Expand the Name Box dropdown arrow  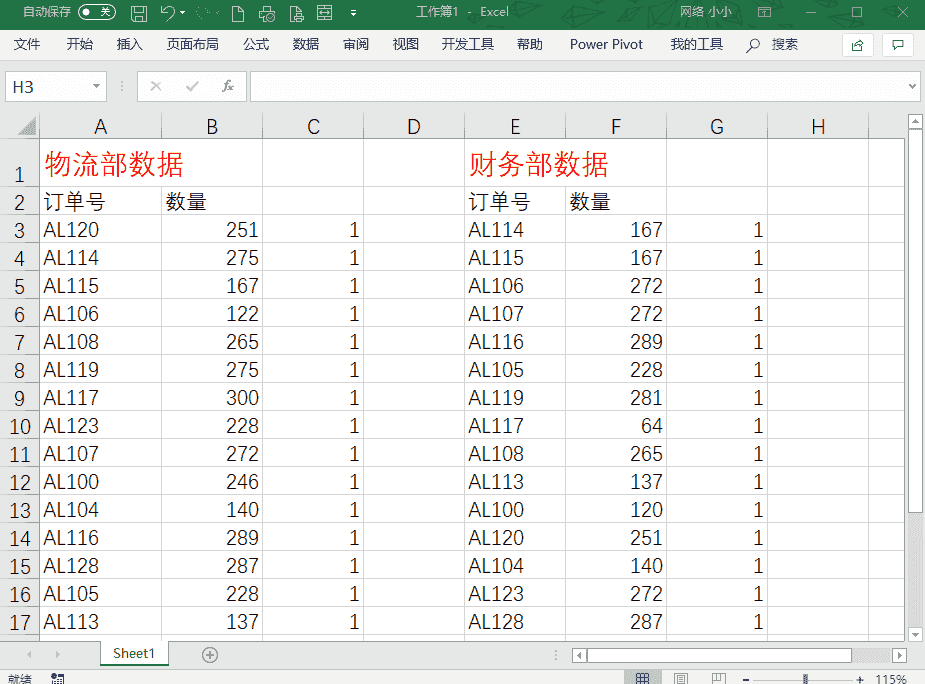(96, 87)
